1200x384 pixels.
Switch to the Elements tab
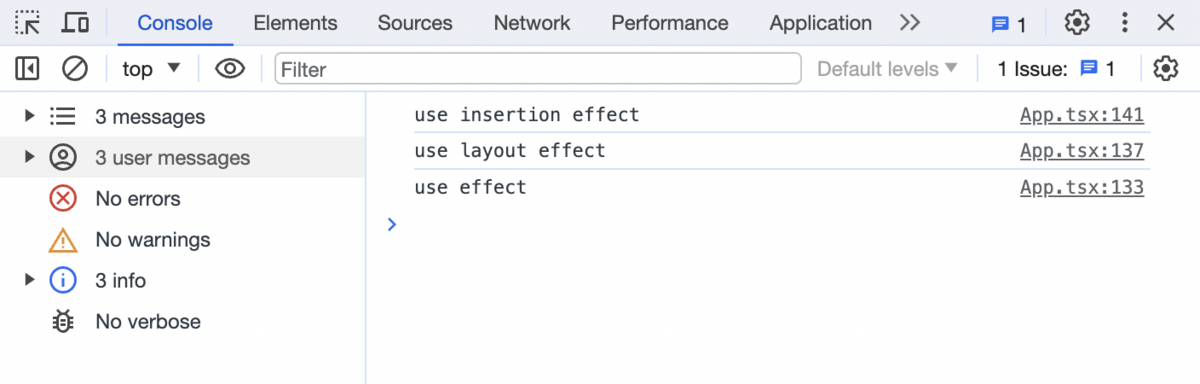pyautogui.click(x=295, y=23)
